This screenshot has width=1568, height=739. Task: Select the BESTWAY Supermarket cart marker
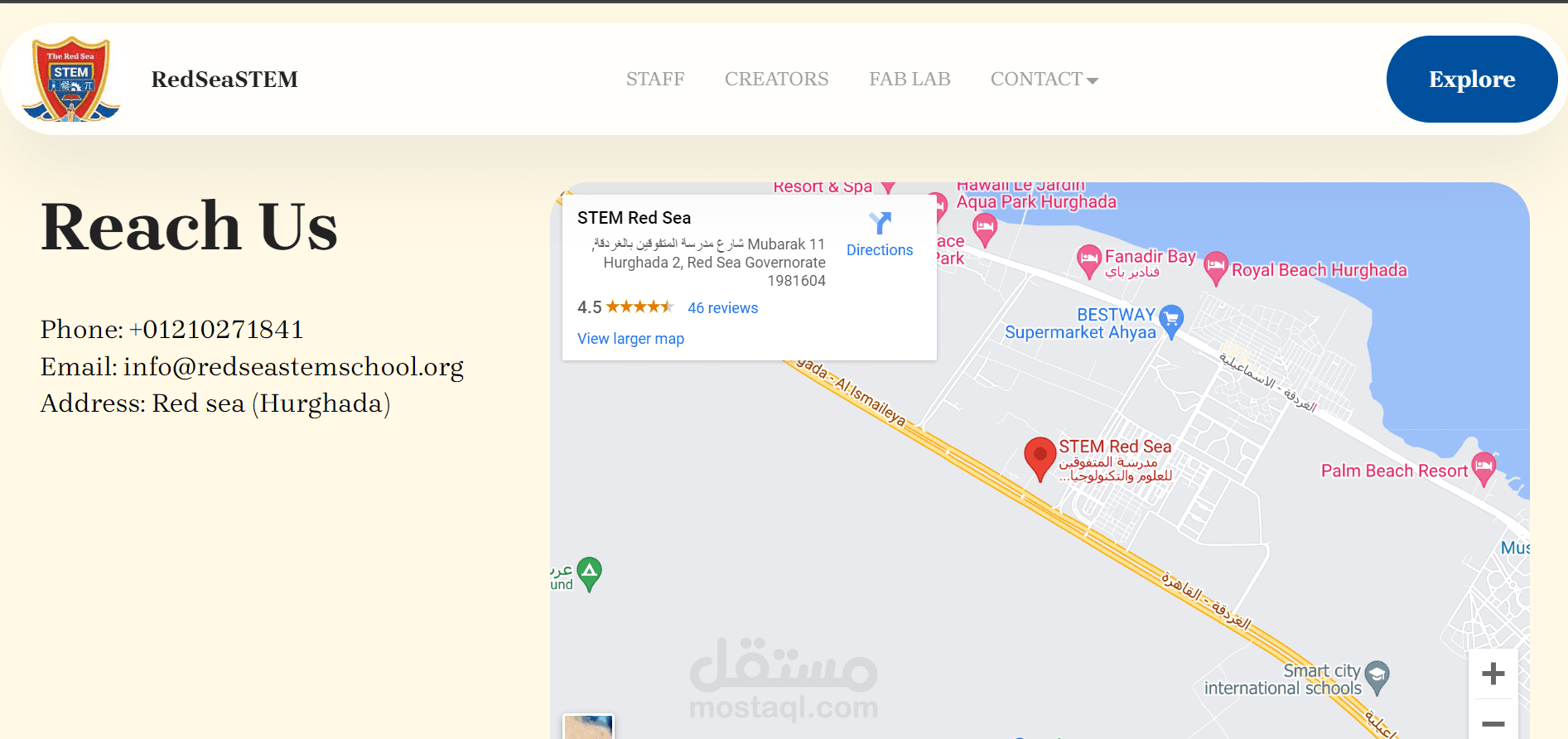pyautogui.click(x=1171, y=321)
